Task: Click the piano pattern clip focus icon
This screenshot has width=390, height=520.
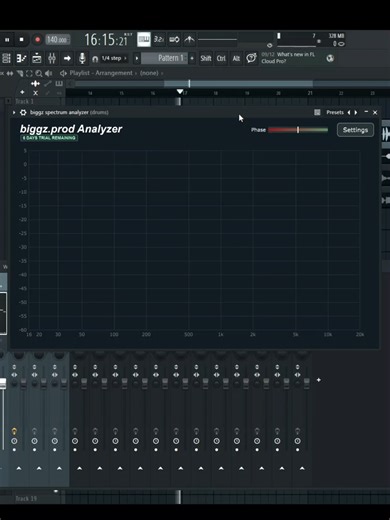Action: pos(59,83)
